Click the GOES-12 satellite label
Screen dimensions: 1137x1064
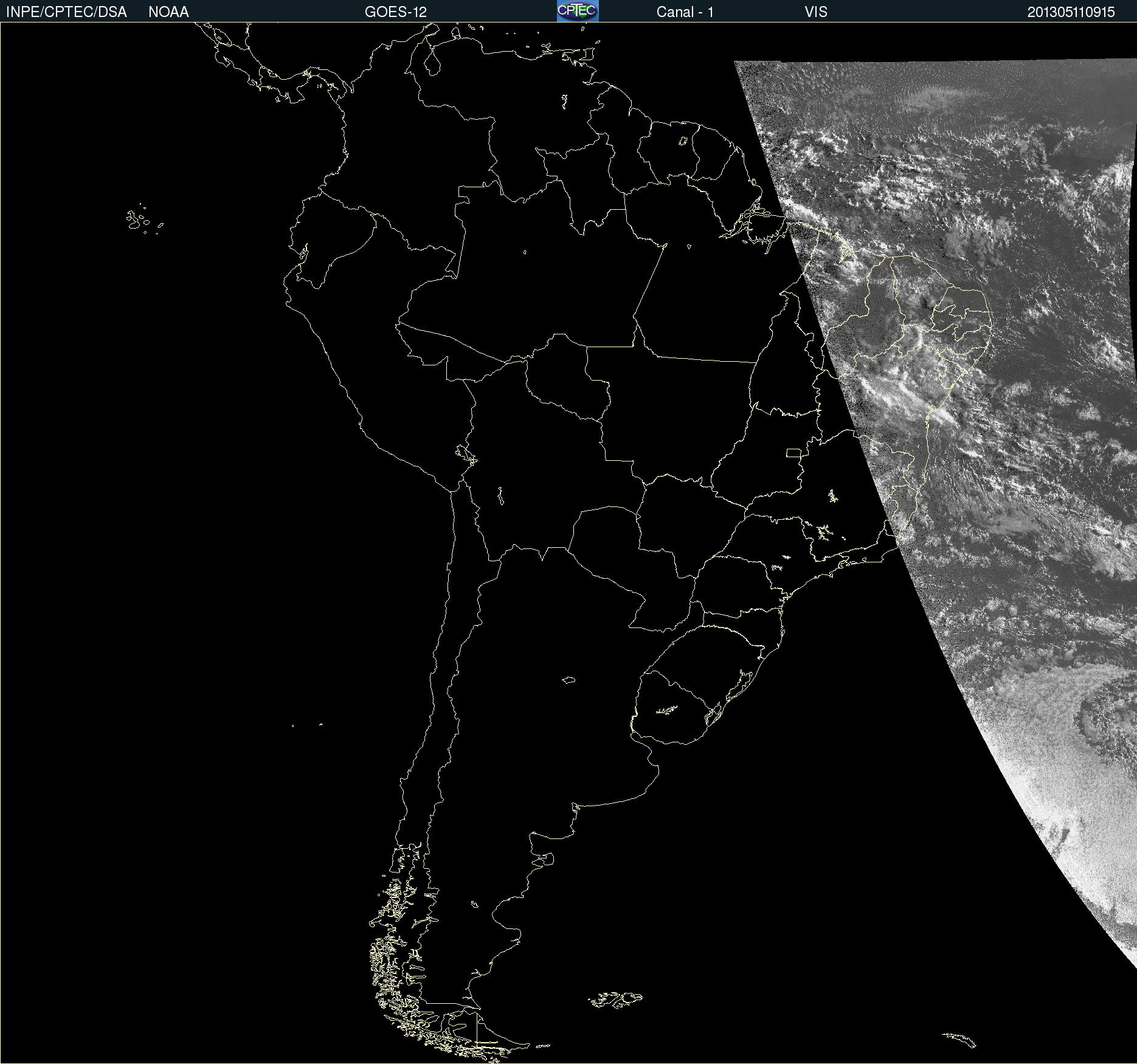coord(396,12)
